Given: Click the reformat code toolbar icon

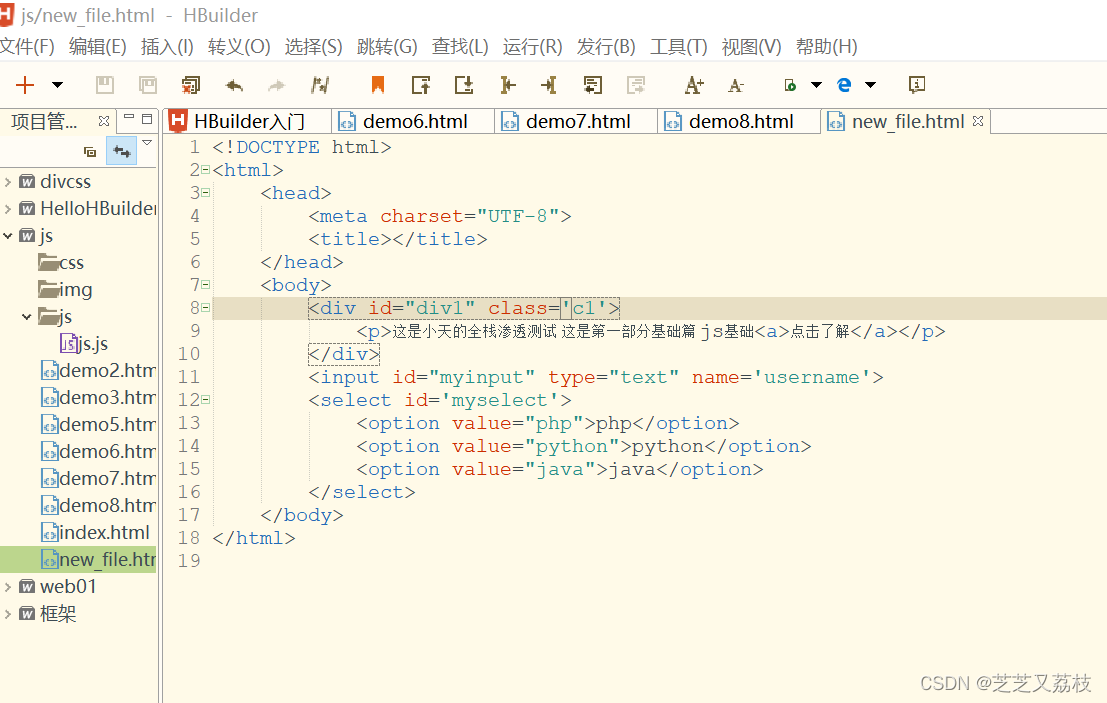Looking at the screenshot, I should (320, 85).
